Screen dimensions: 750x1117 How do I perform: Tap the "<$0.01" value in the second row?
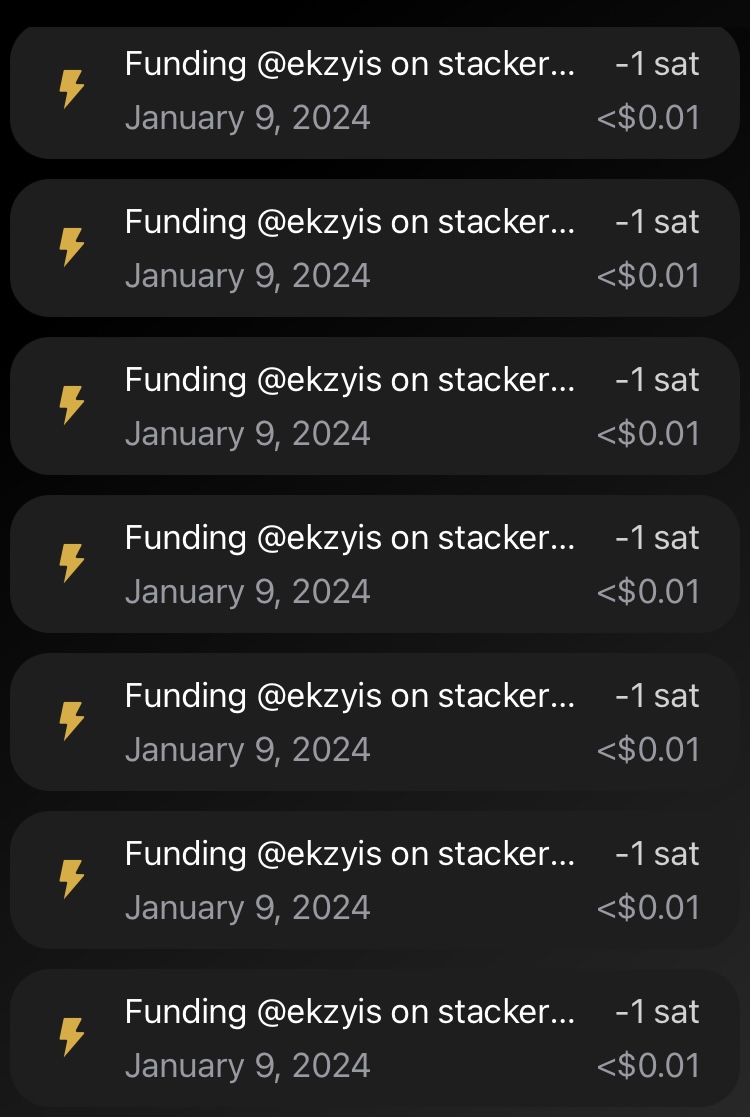648,276
